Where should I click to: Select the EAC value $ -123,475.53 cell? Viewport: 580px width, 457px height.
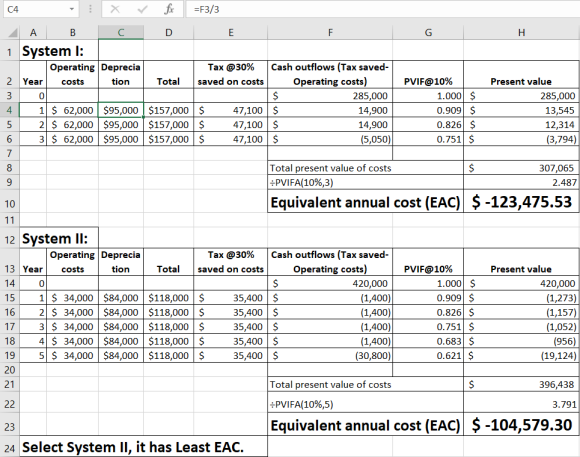[521, 202]
